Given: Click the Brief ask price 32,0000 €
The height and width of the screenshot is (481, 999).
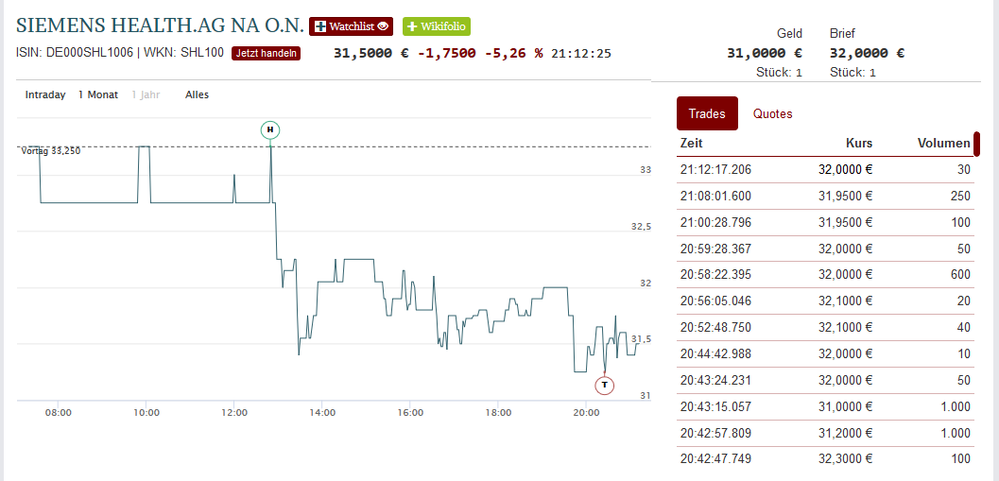Looking at the screenshot, I should coord(867,54).
